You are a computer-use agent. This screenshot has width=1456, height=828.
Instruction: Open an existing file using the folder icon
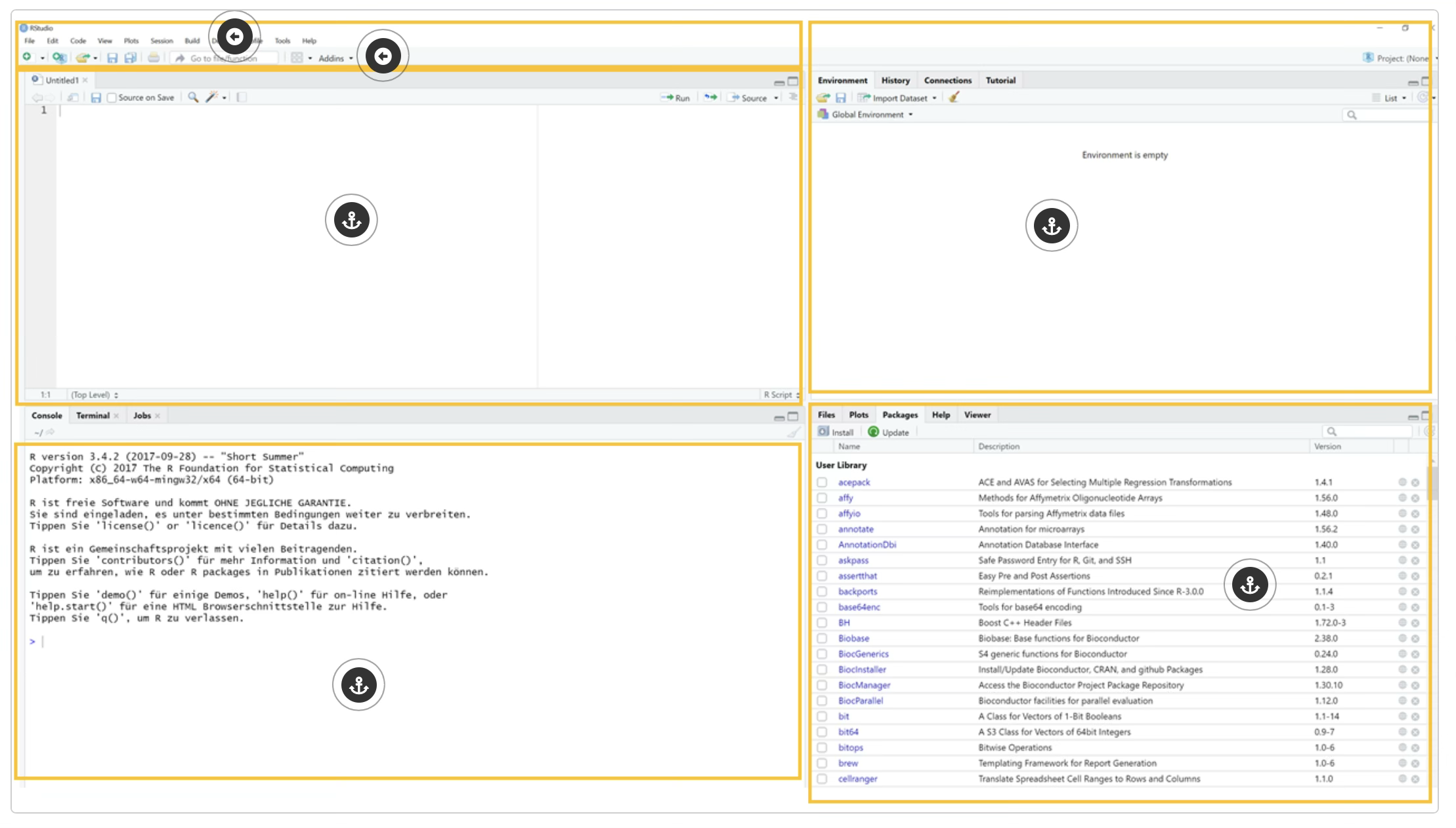click(83, 58)
